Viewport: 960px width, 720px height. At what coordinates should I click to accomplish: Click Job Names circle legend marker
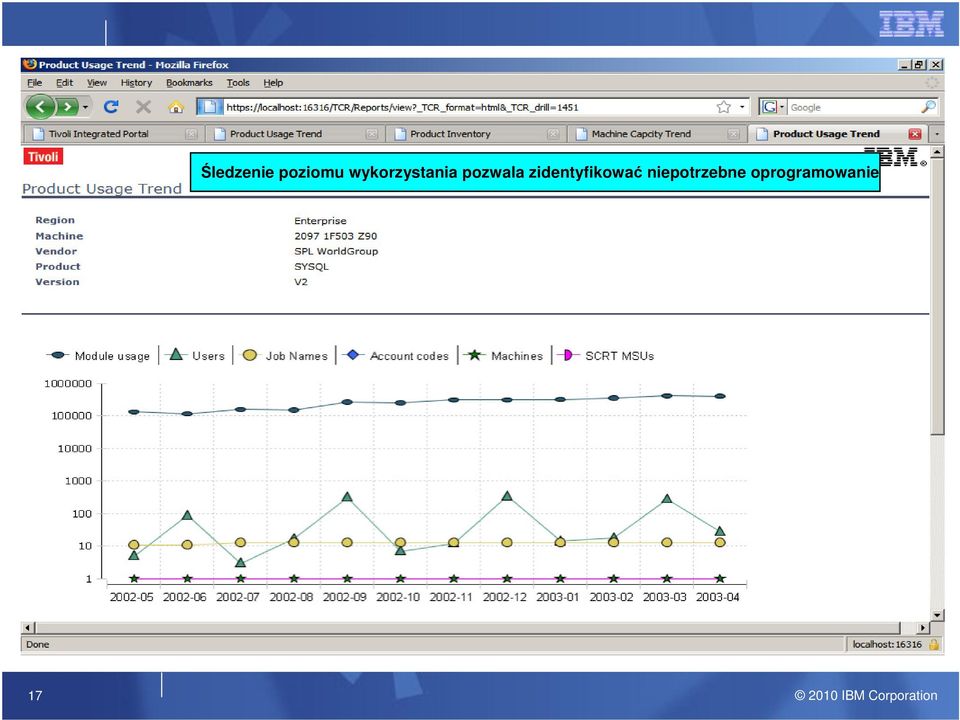[x=249, y=355]
